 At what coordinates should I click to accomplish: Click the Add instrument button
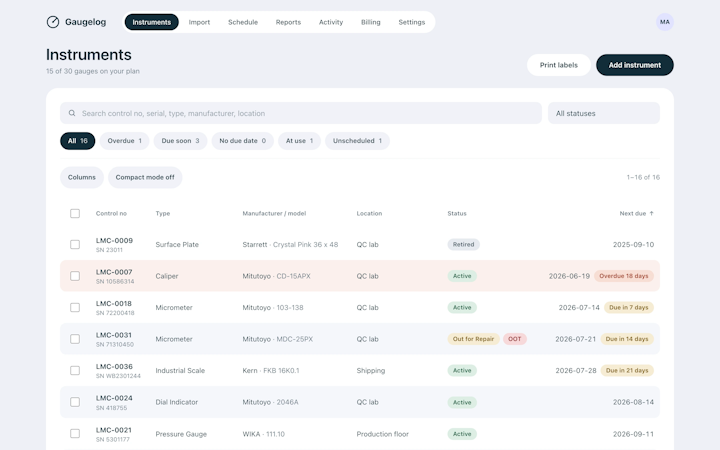pyautogui.click(x=635, y=65)
